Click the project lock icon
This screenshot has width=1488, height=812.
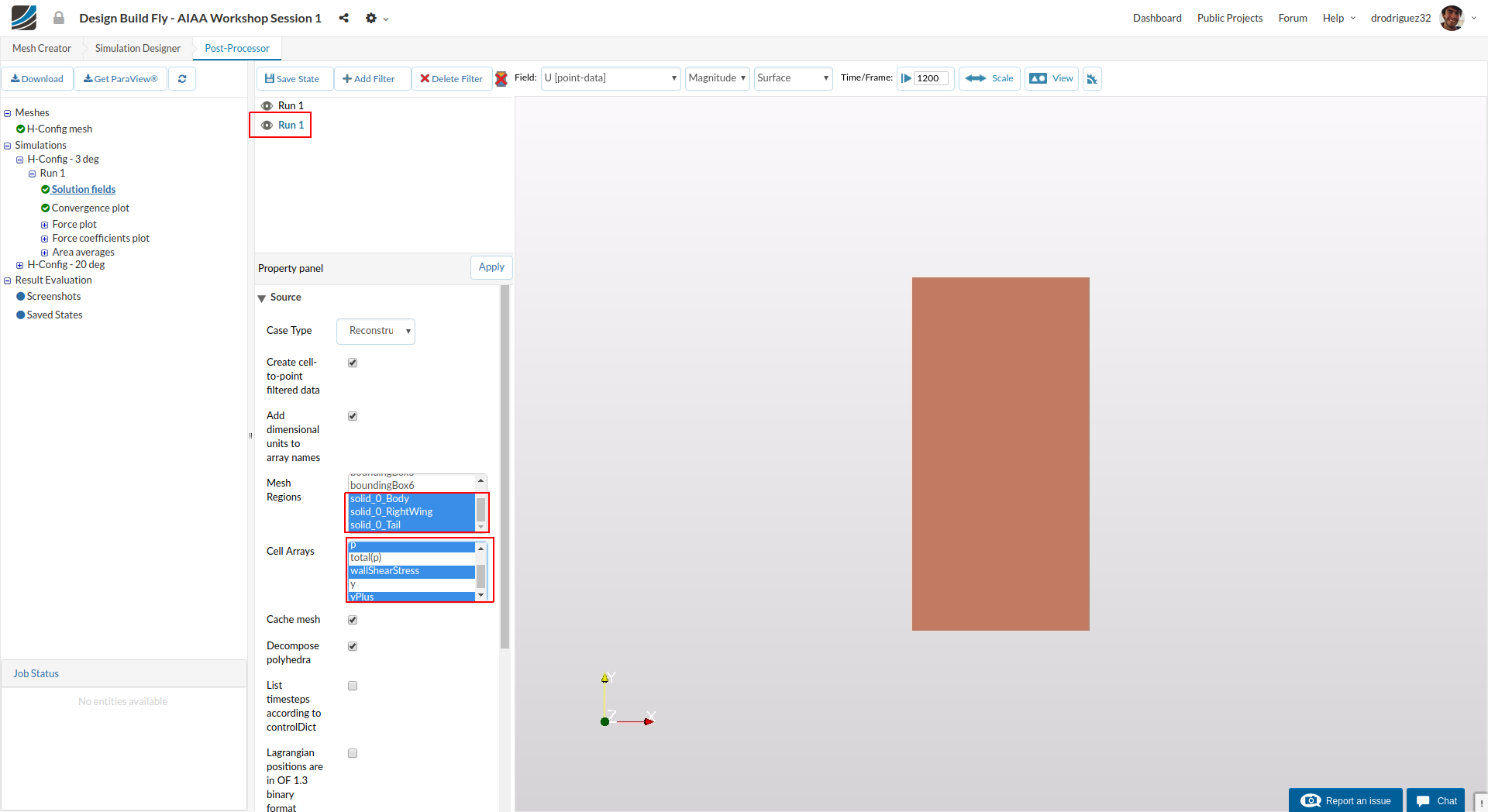click(59, 18)
